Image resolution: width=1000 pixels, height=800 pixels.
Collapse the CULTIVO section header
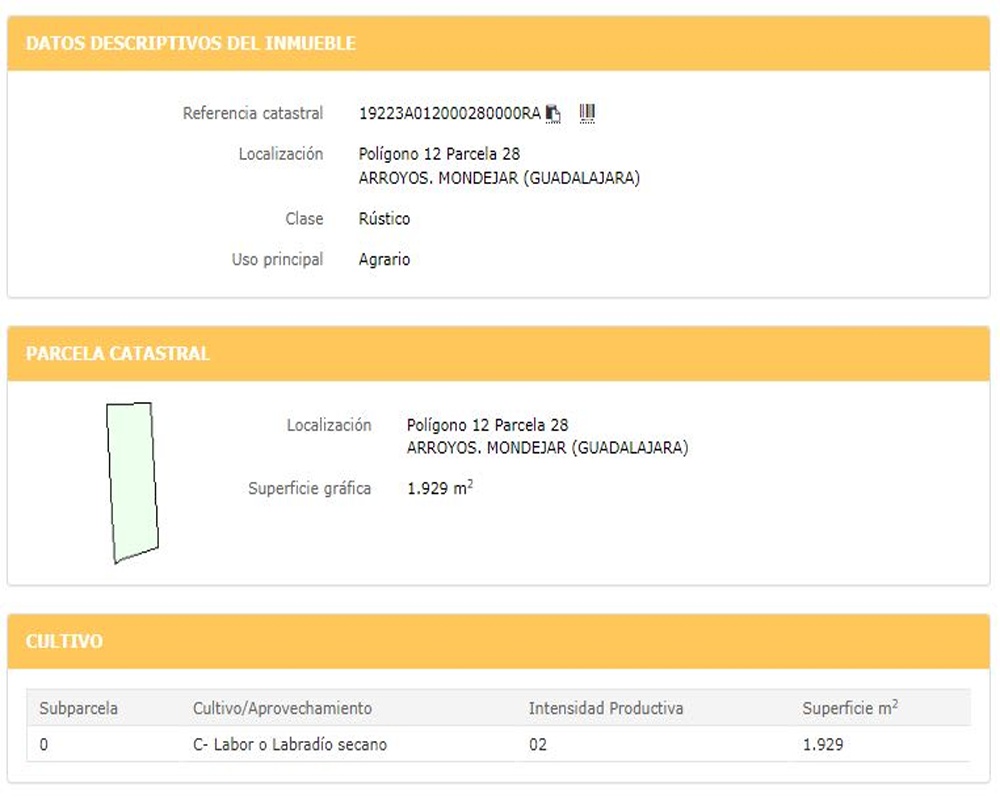(499, 641)
